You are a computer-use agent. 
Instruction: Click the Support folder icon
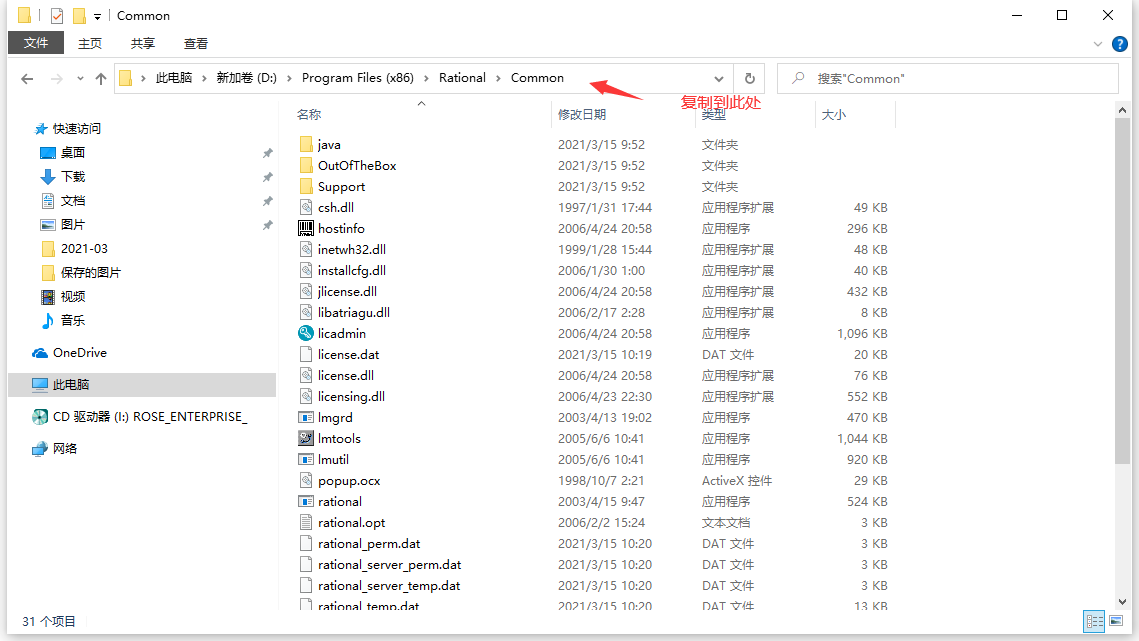click(x=306, y=187)
